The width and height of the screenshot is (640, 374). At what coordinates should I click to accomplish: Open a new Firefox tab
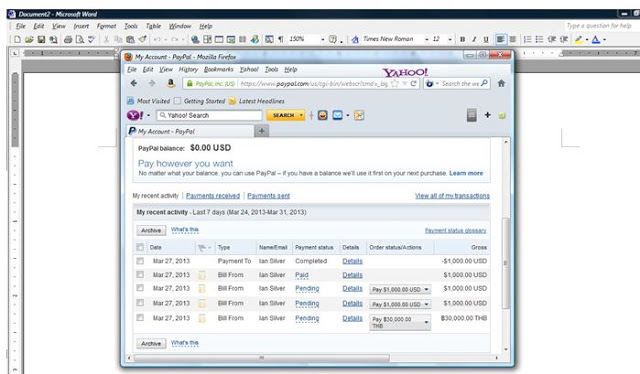[x=262, y=131]
